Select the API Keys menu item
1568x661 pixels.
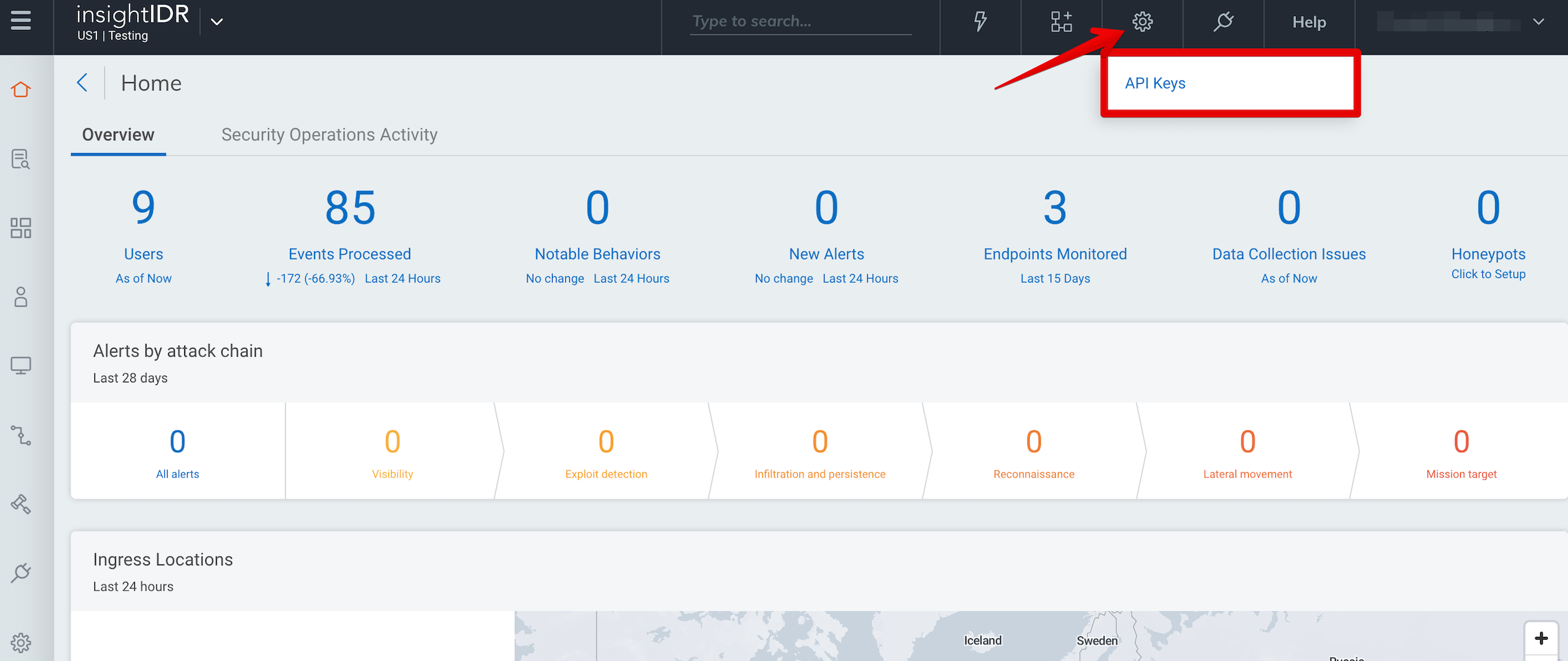(x=1155, y=84)
